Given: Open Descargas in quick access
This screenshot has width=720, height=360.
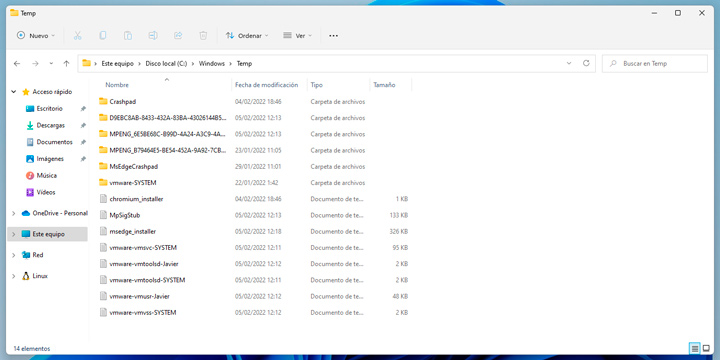Looking at the screenshot, I should (51, 125).
